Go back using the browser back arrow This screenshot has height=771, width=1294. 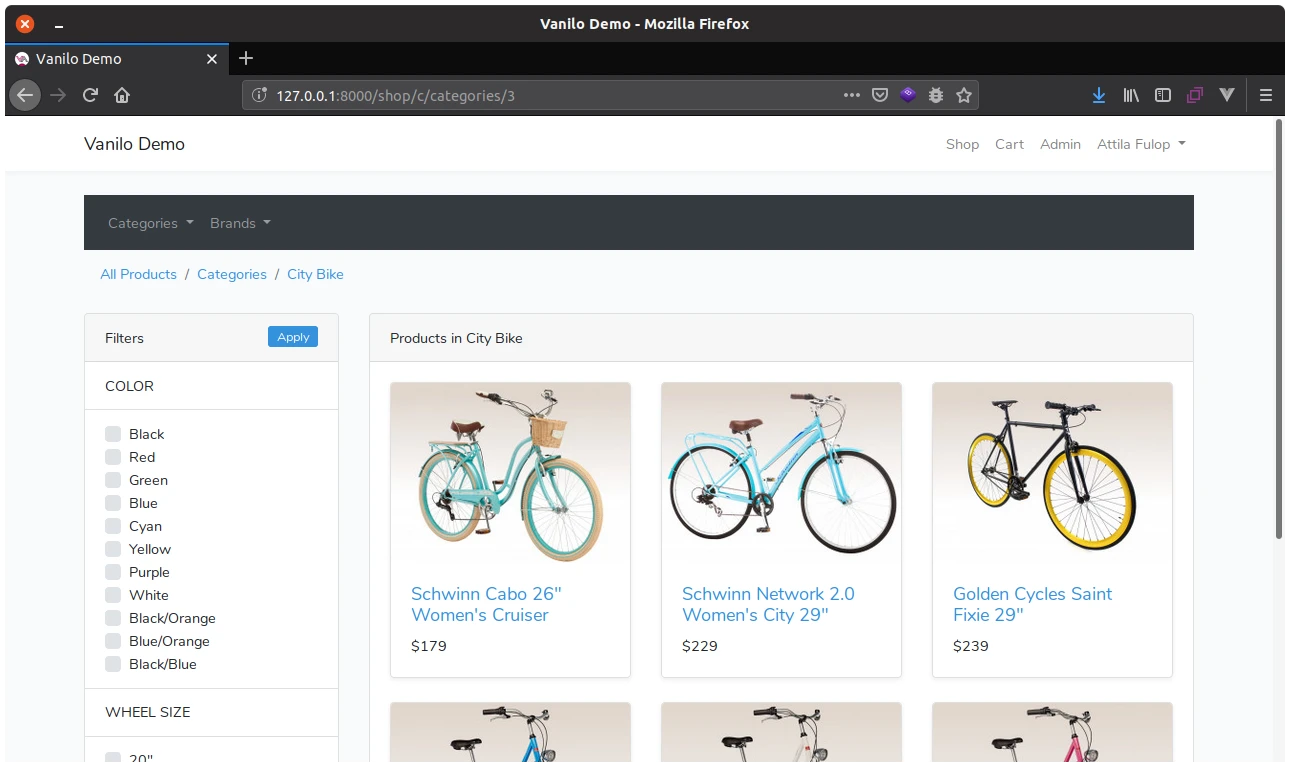pyautogui.click(x=25, y=95)
